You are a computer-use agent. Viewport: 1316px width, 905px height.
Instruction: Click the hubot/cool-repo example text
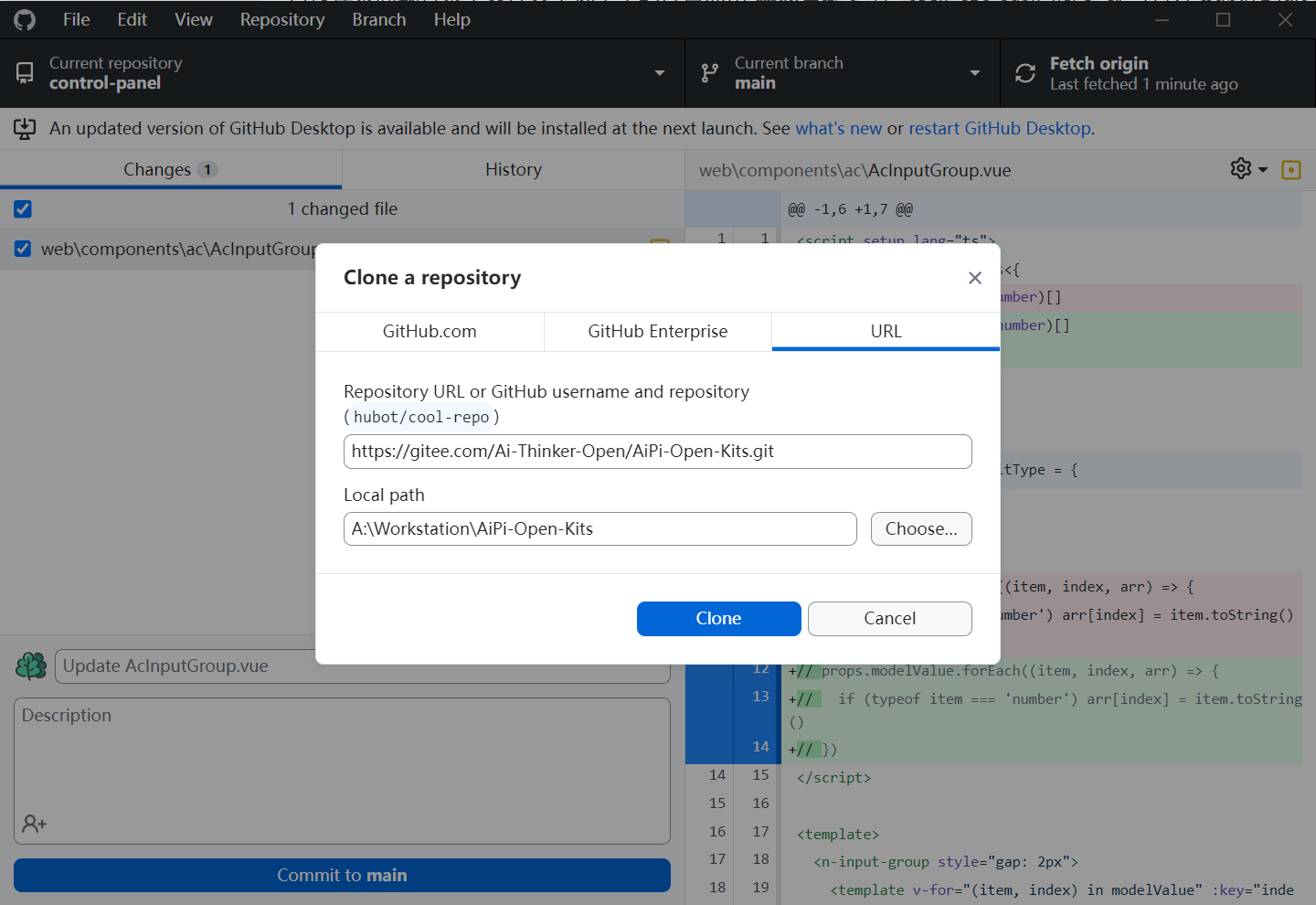click(421, 417)
